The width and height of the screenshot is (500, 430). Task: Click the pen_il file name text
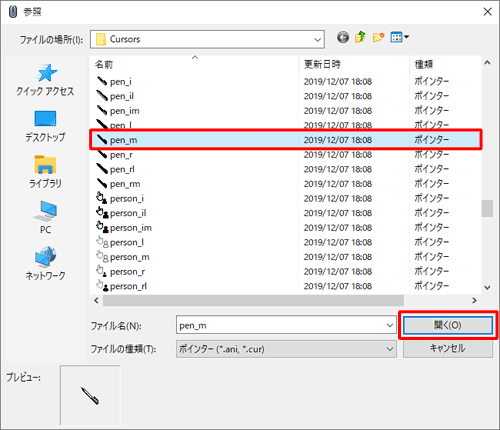coord(122,96)
